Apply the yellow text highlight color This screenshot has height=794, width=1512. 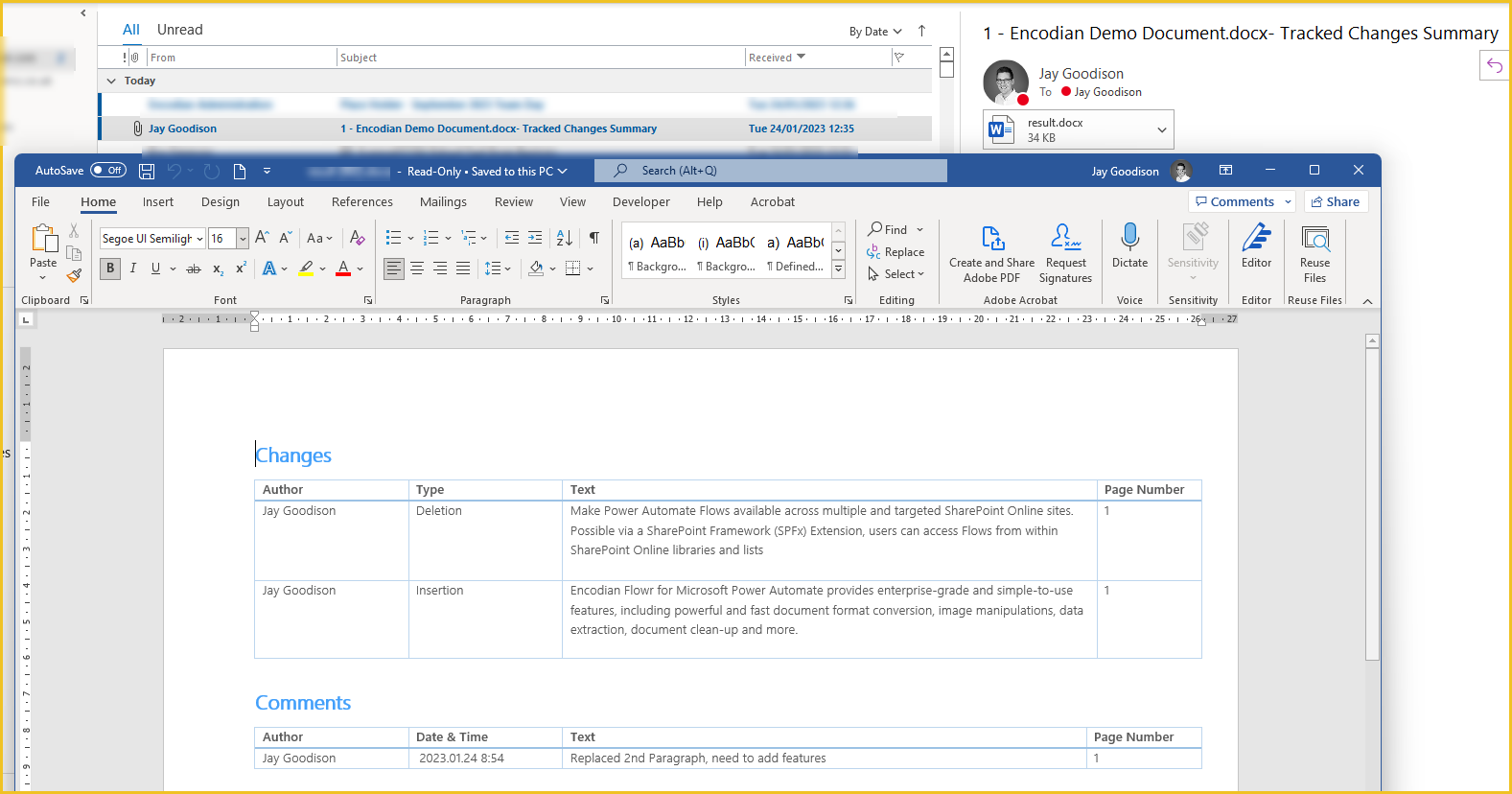(306, 269)
